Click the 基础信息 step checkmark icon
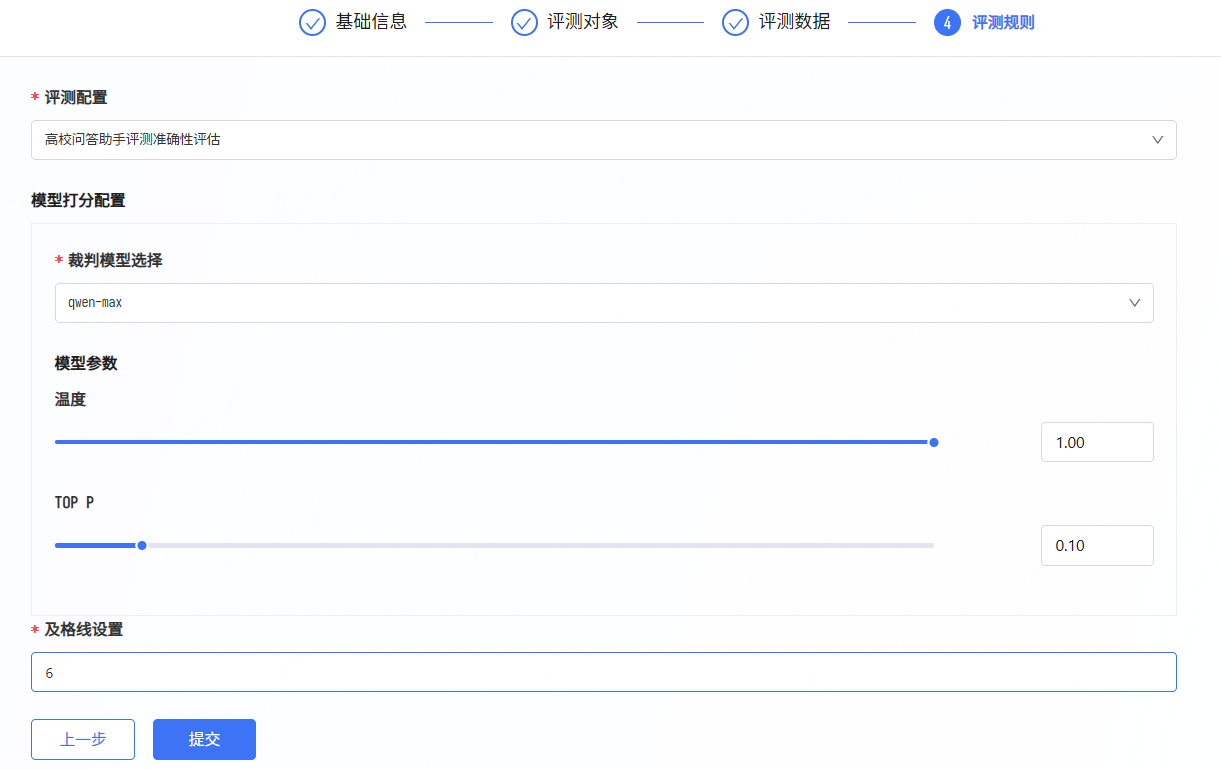1221x769 pixels. [x=313, y=22]
